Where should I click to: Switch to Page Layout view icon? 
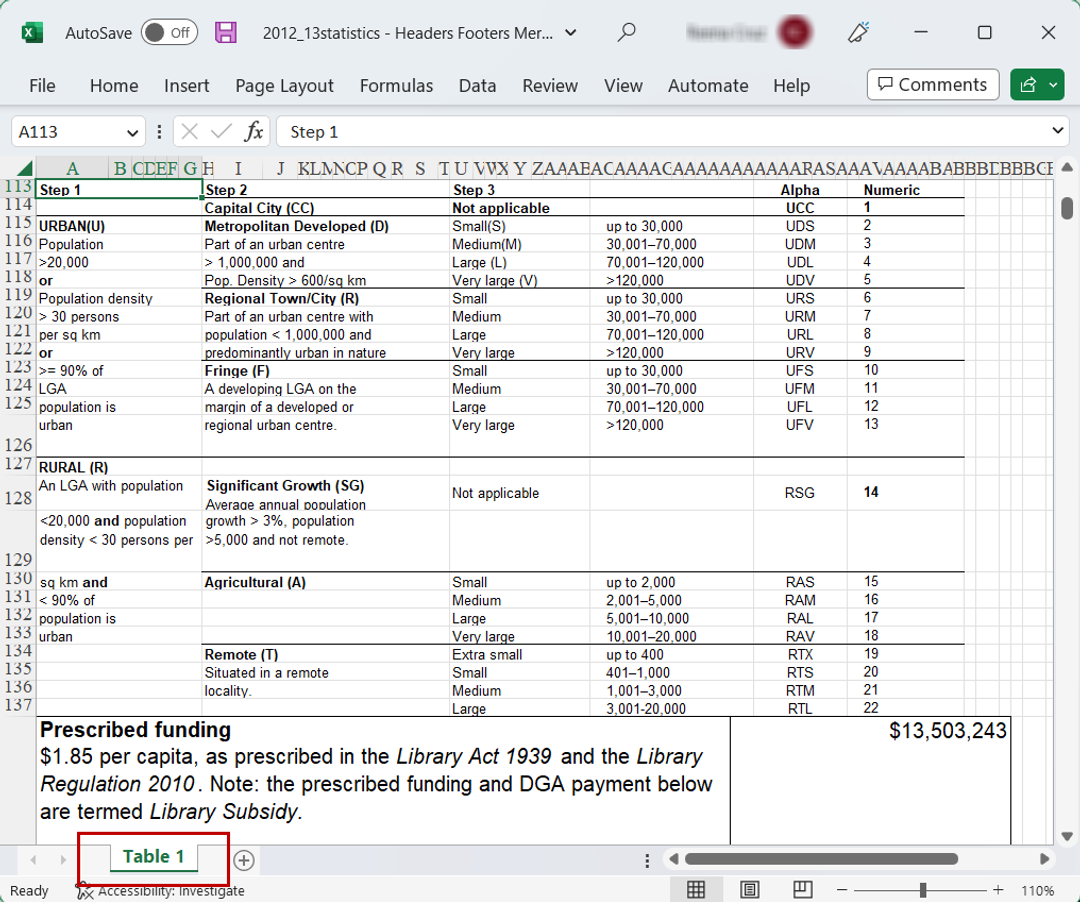click(x=749, y=889)
